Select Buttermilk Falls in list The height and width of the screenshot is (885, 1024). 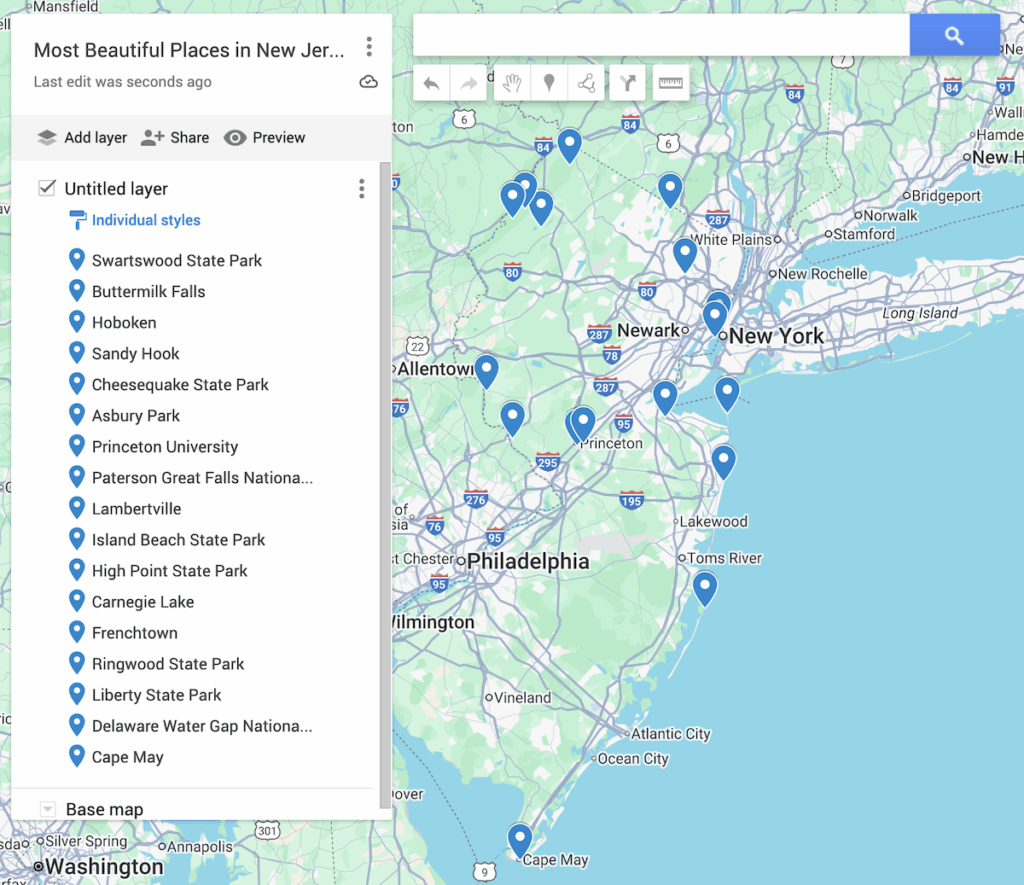click(x=148, y=291)
